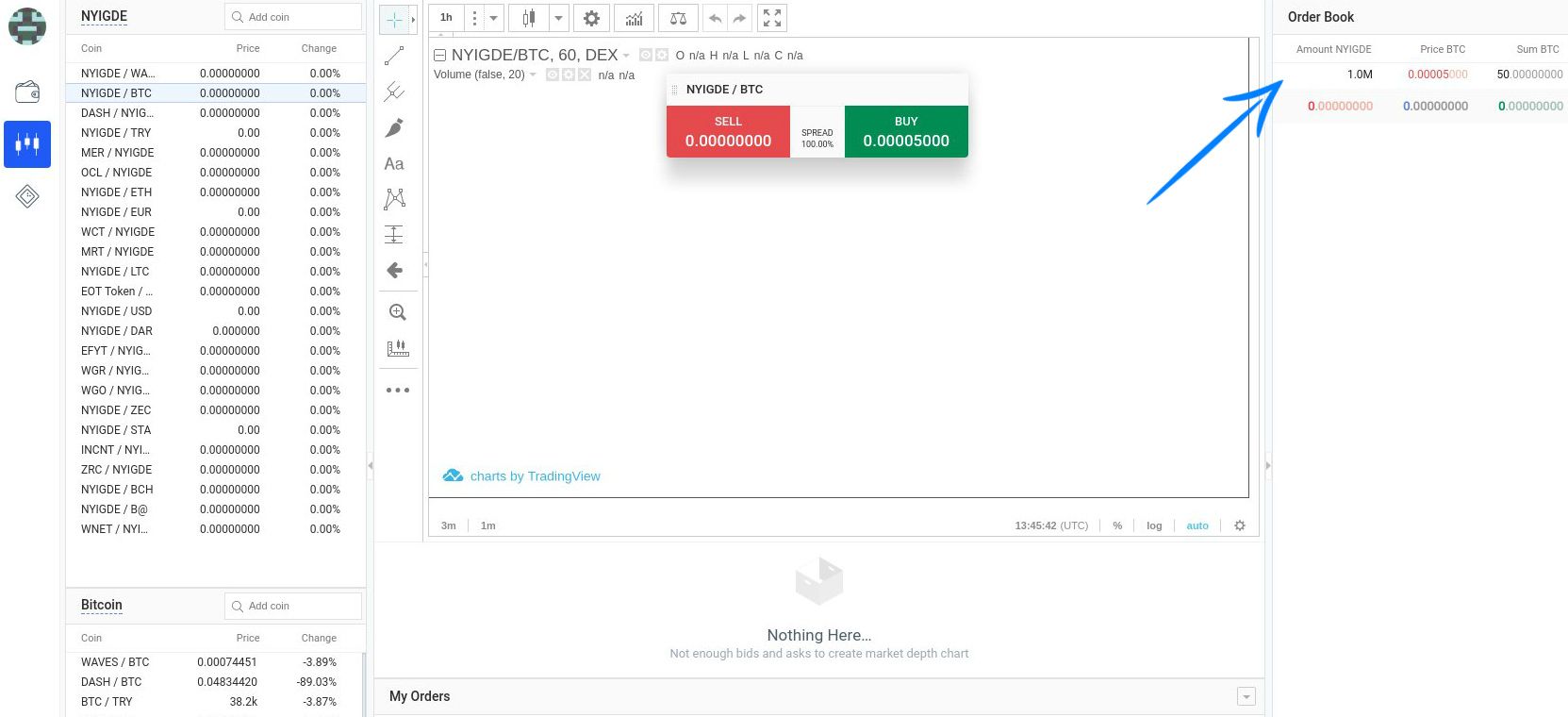Select the brush drawing tool

click(x=394, y=127)
